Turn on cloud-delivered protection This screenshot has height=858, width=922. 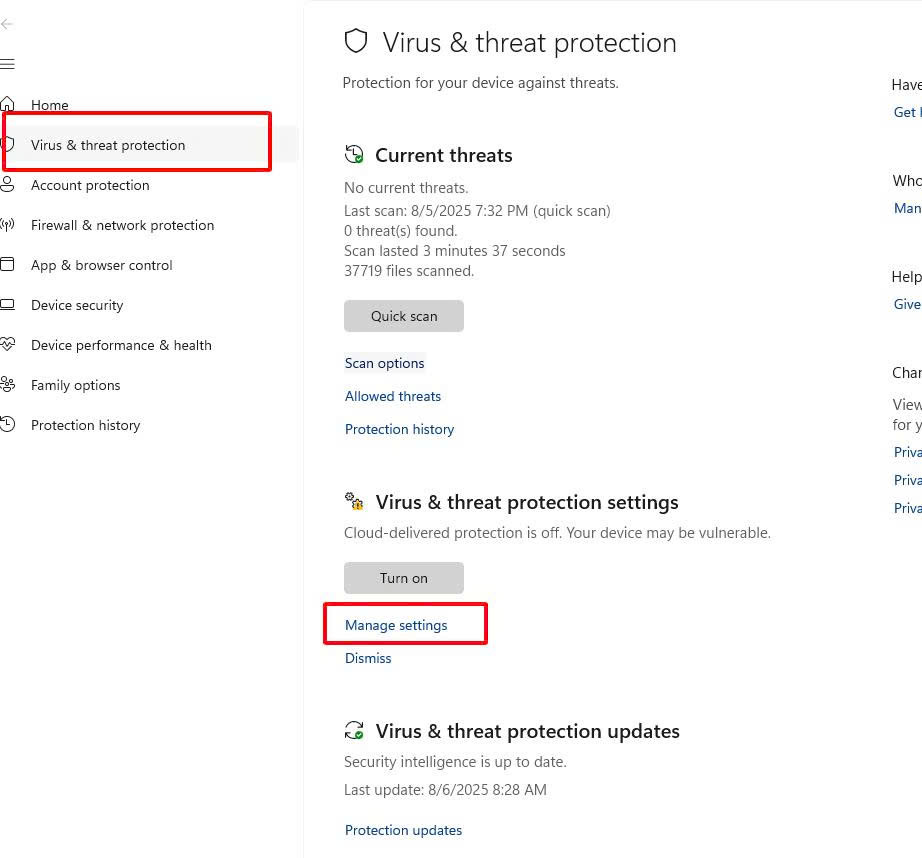[404, 578]
